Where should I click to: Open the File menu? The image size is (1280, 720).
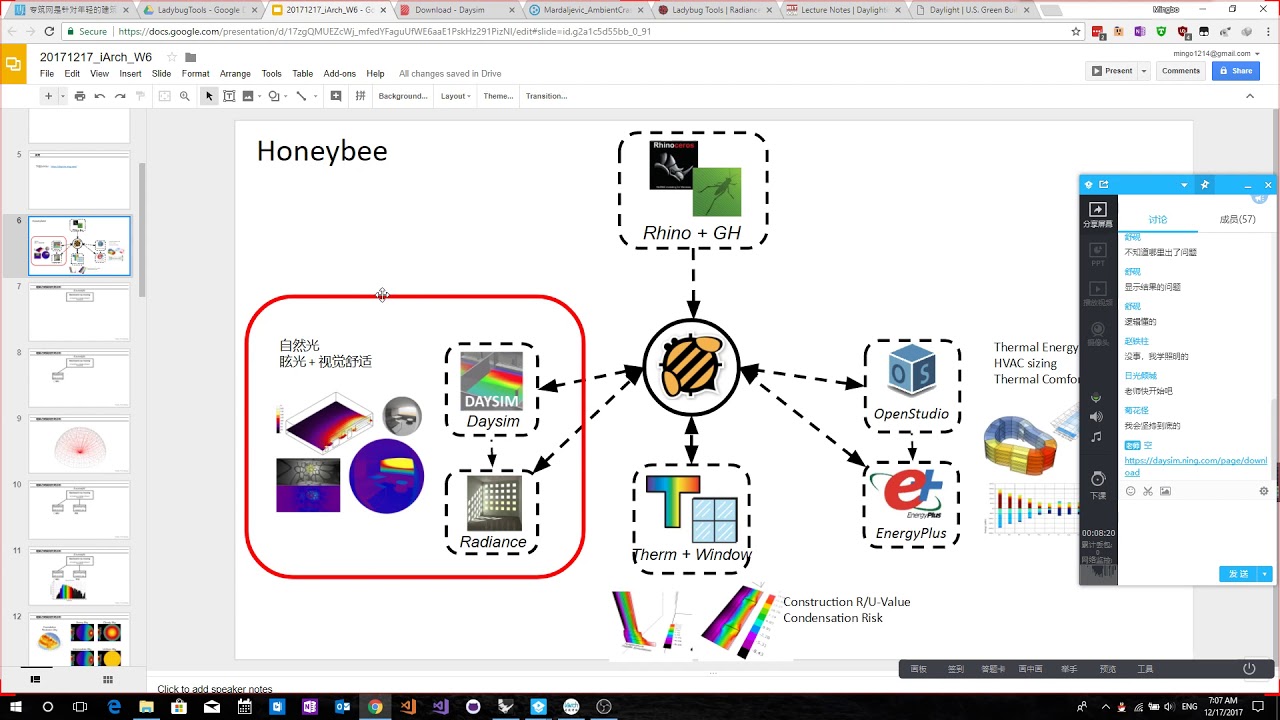47,74
